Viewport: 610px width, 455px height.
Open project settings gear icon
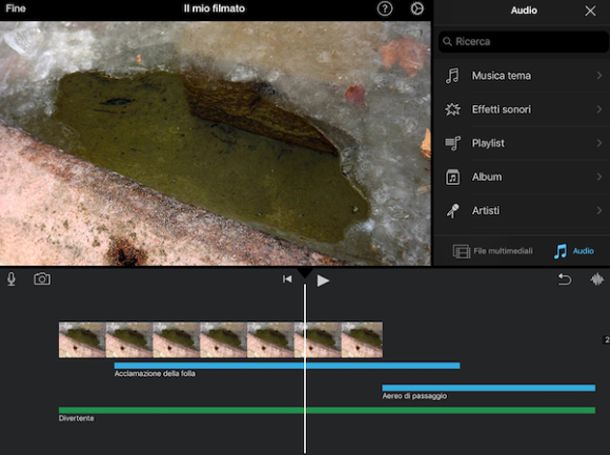click(417, 9)
